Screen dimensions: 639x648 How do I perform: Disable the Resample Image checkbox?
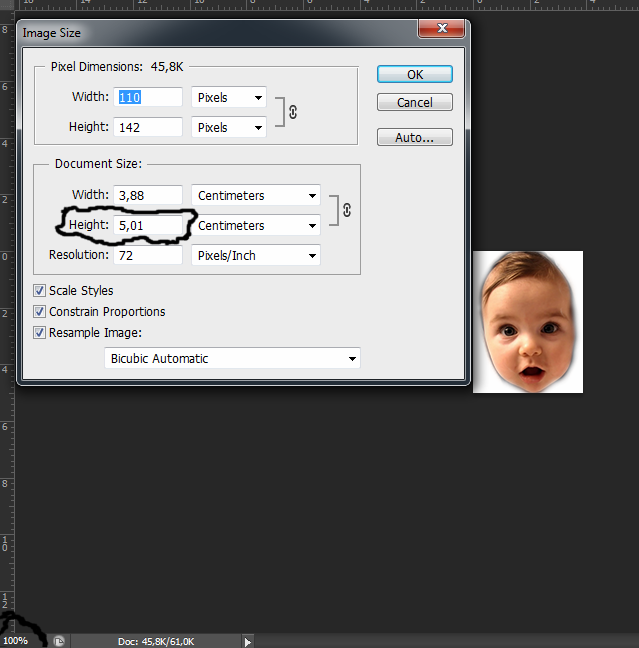pos(39,332)
